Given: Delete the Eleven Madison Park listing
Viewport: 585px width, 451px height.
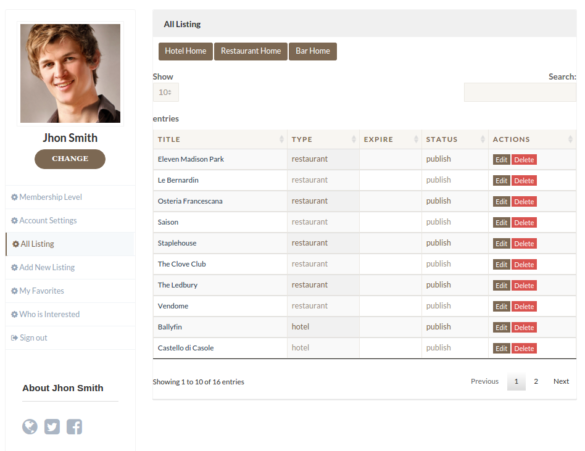Looking at the screenshot, I should click(x=524, y=160).
